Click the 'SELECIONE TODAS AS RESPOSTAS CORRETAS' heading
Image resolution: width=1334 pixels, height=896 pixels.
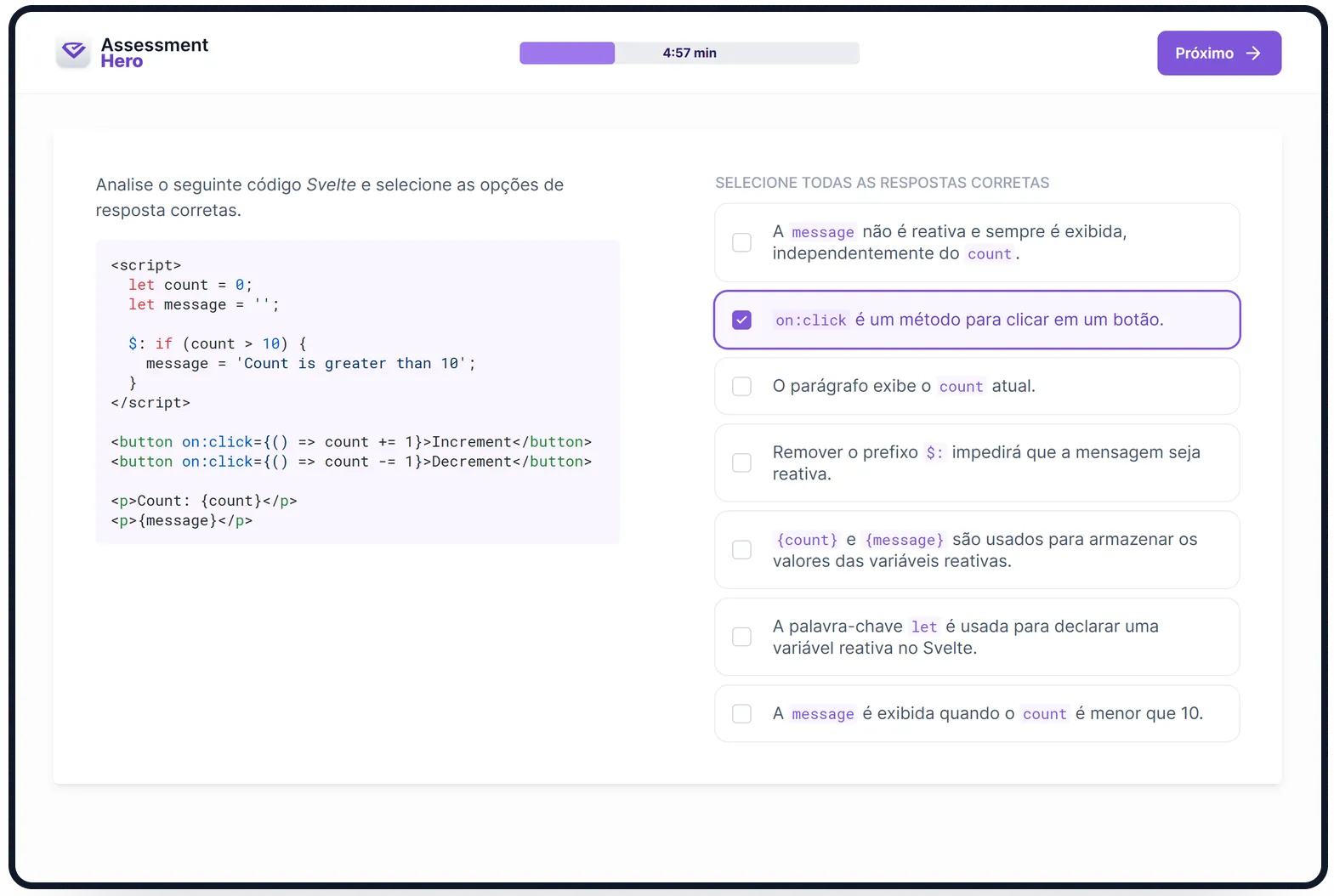point(882,183)
